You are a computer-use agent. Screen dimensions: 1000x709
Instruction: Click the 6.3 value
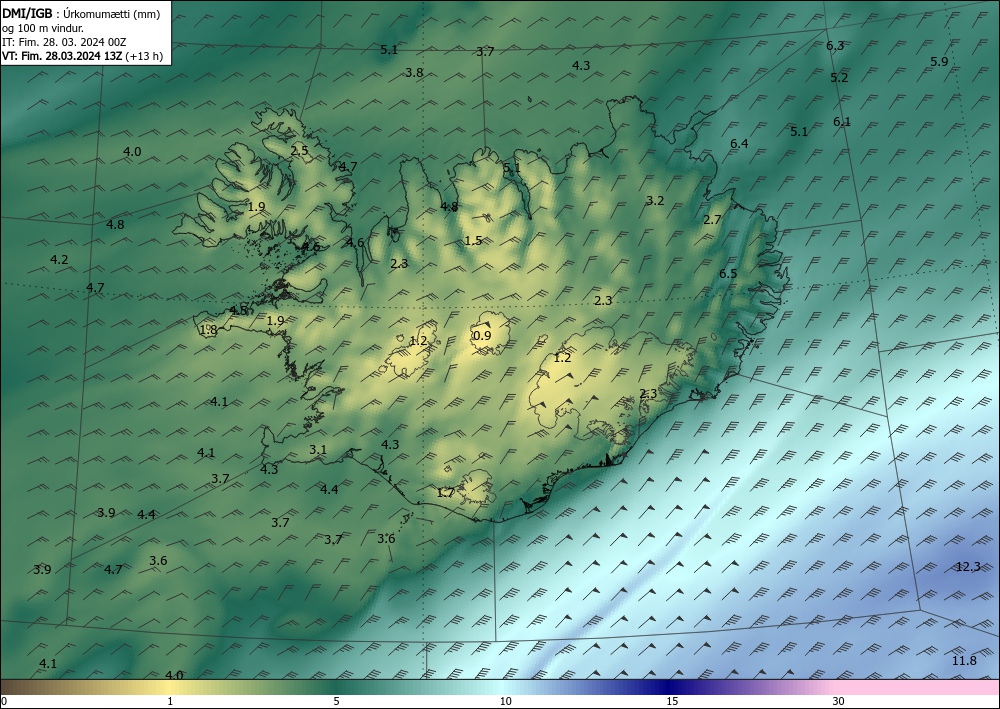click(x=835, y=46)
